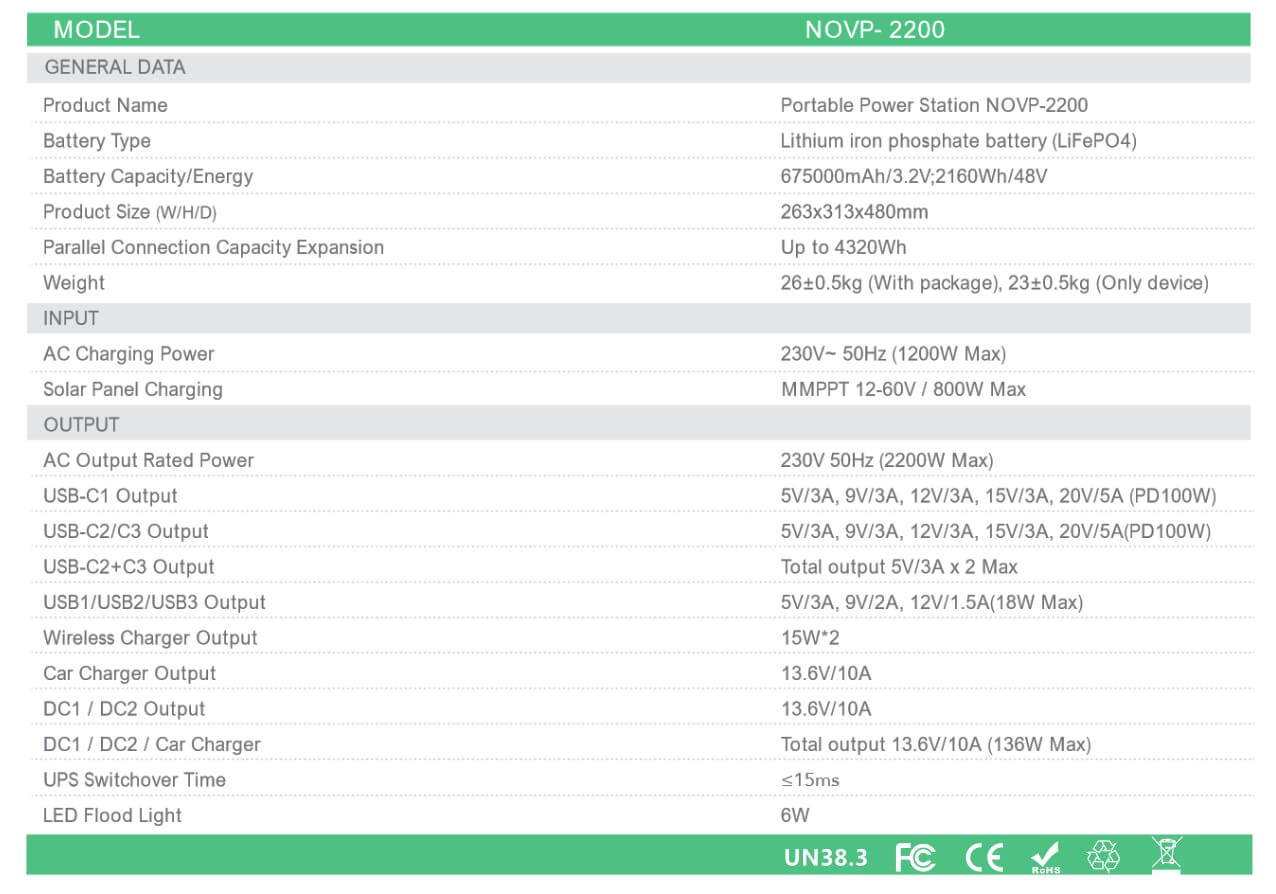Screen dimensions: 1276x894
Task: Click the LED Flood Light 6W value
Action: tap(795, 815)
